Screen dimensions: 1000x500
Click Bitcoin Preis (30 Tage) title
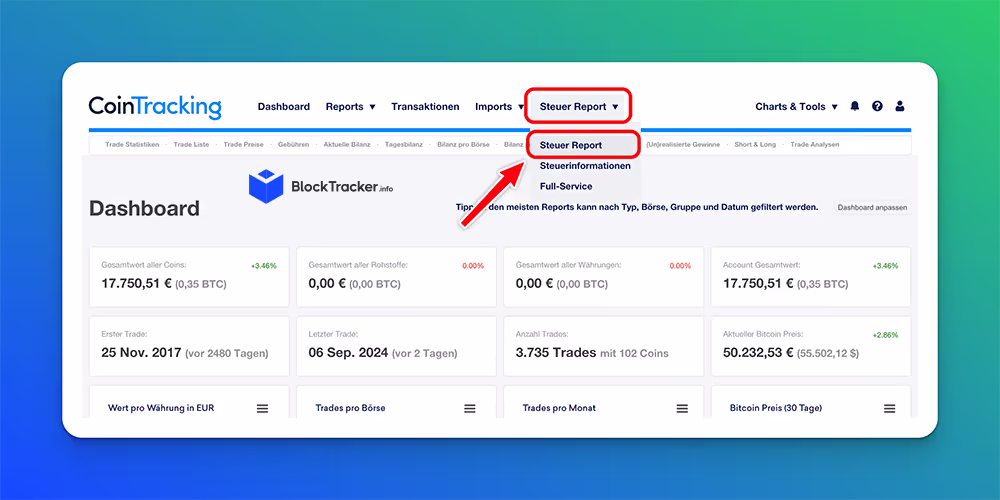click(776, 408)
